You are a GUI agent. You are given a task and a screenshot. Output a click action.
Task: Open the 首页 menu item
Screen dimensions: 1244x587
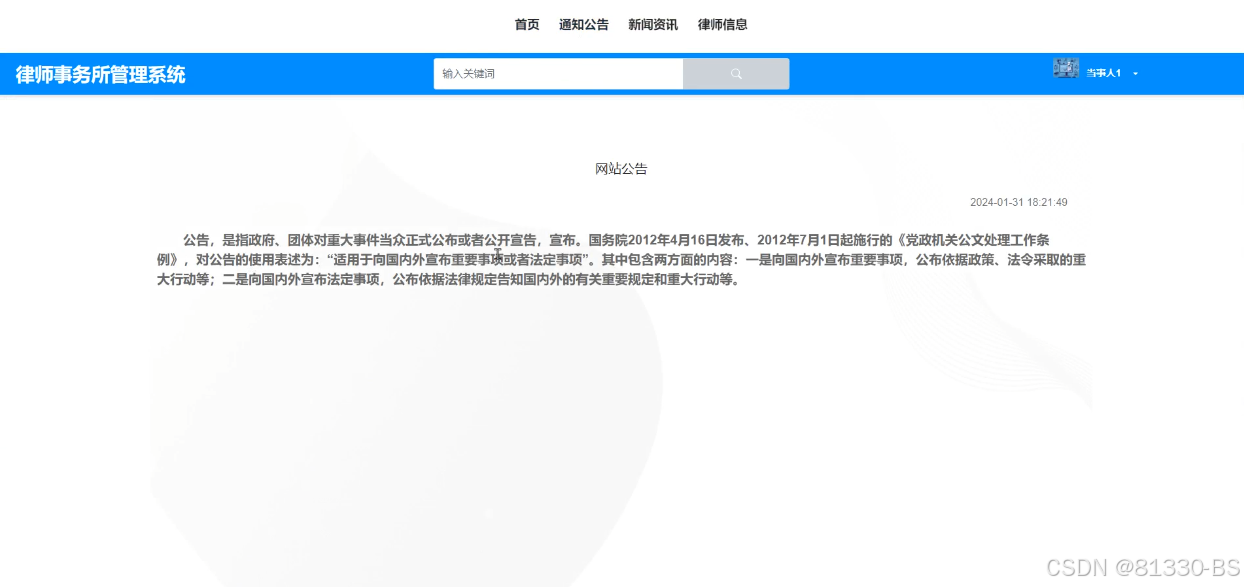pos(527,25)
